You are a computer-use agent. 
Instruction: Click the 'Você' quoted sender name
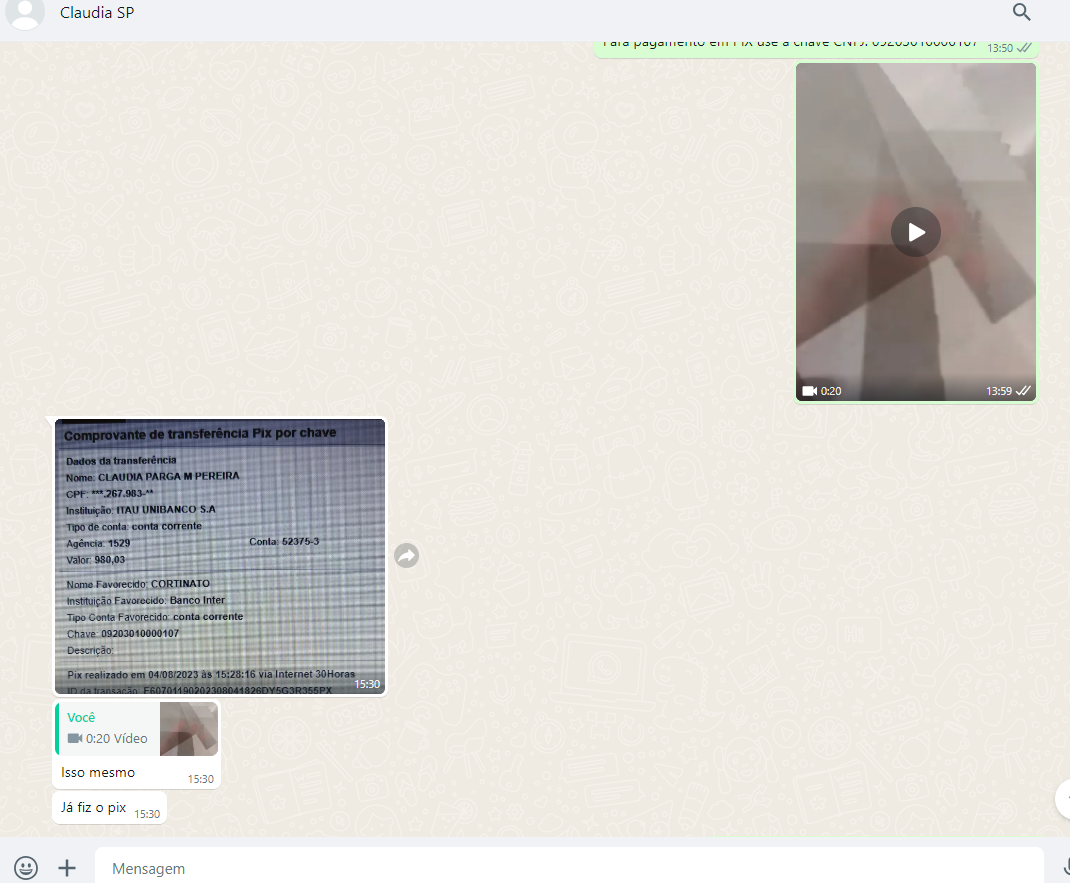tap(81, 717)
